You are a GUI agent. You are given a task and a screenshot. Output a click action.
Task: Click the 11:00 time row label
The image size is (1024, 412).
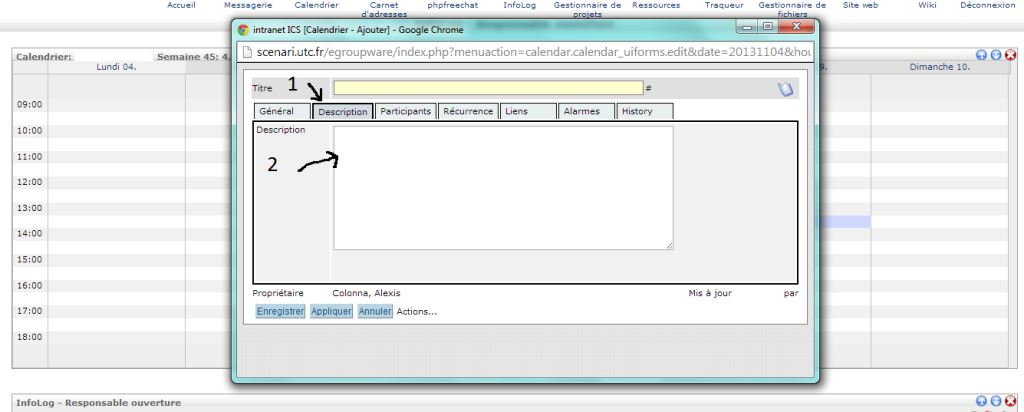(29, 157)
